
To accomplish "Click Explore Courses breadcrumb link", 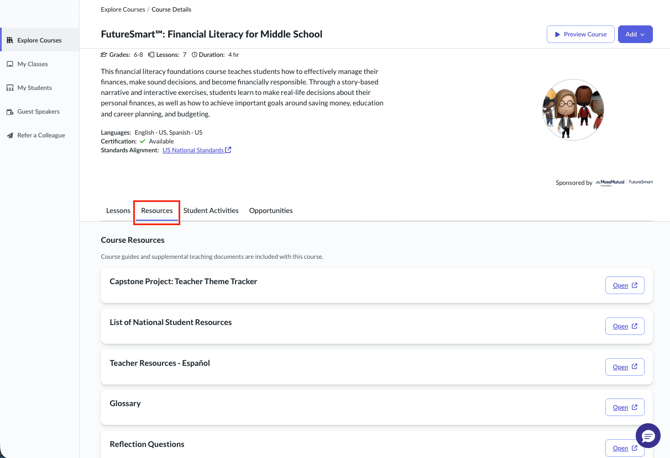I will coord(123,9).
